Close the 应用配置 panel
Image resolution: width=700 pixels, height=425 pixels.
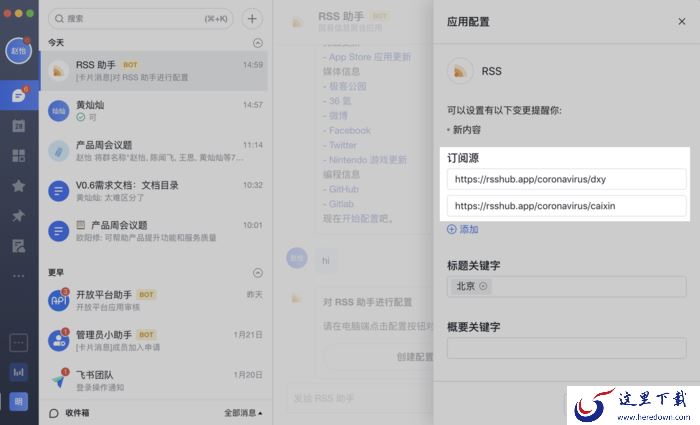681,21
